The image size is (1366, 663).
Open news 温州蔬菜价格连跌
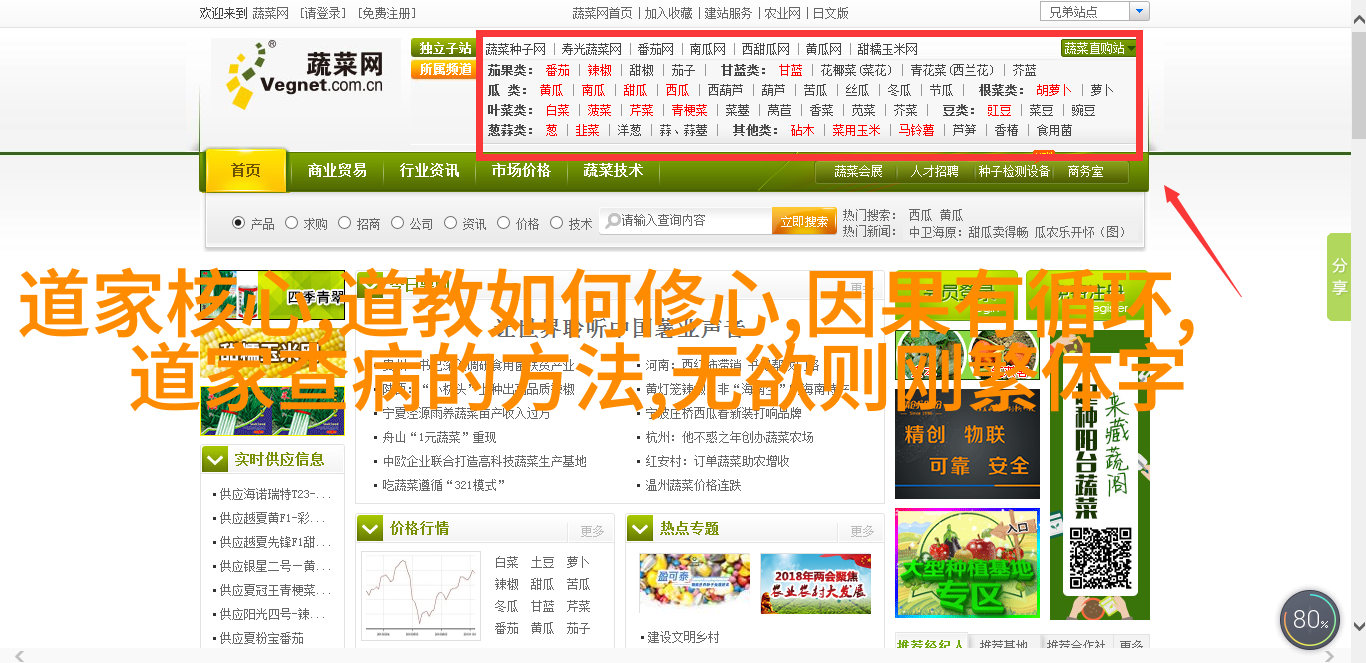click(x=693, y=486)
